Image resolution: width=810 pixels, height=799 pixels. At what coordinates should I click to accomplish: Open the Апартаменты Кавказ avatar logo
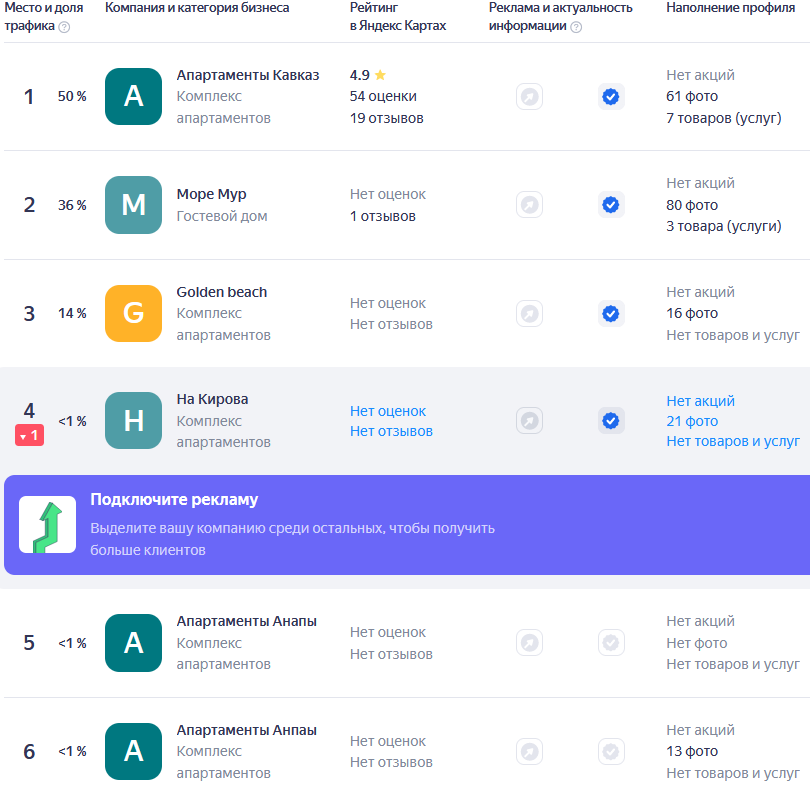point(133,97)
